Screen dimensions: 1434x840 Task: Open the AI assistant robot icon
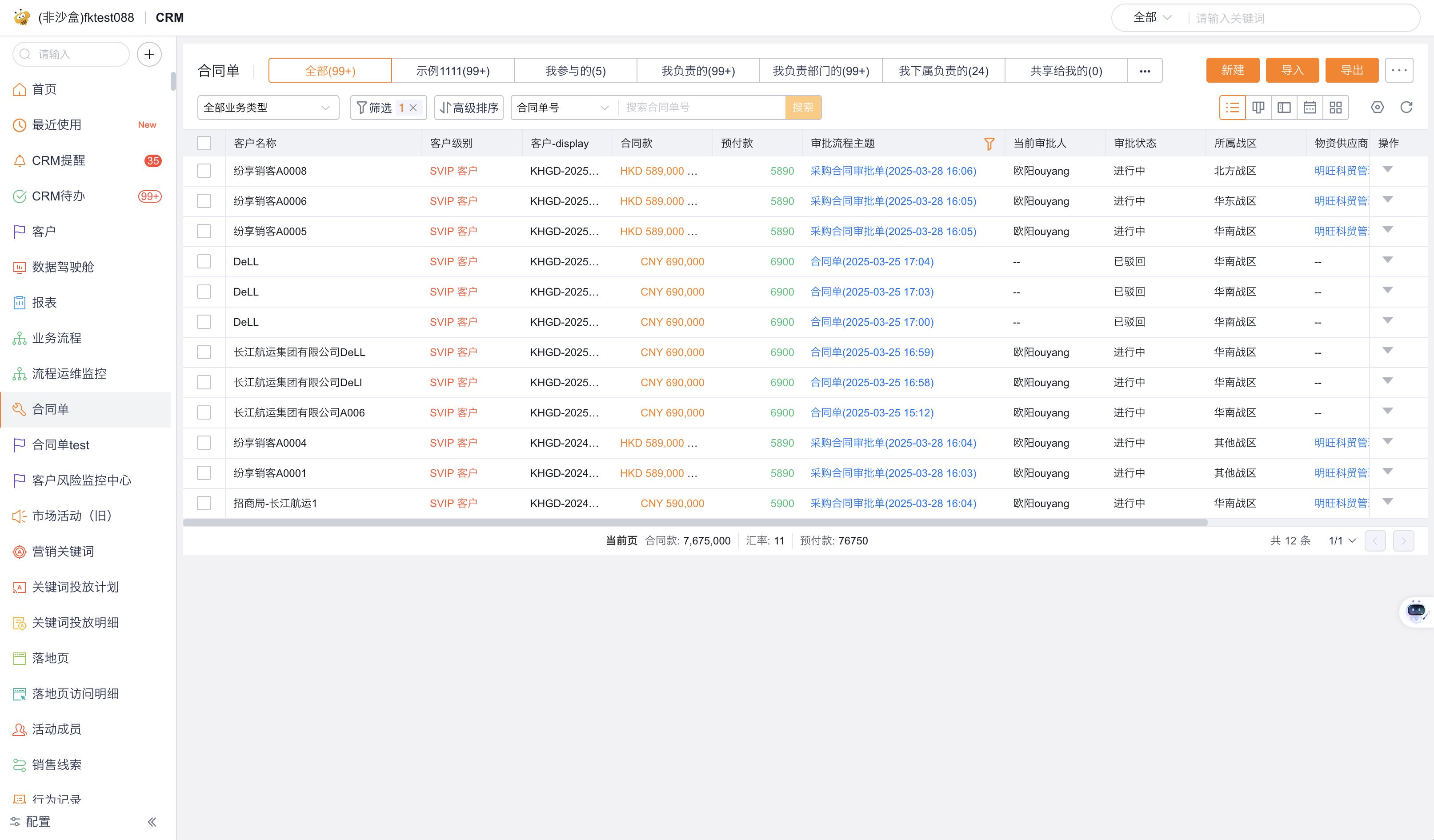[1416, 612]
